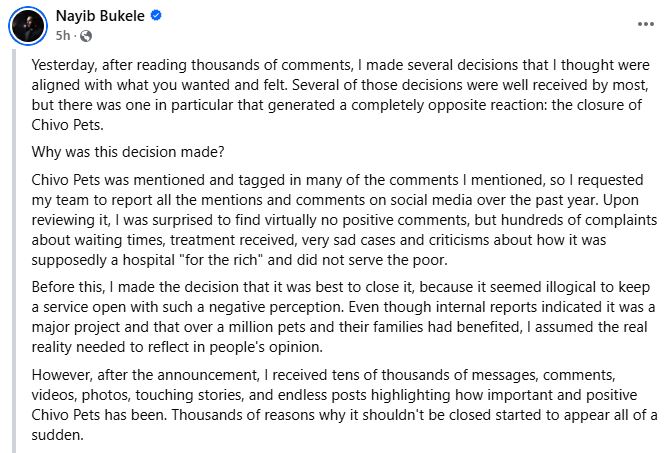This screenshot has height=453, width=665.
Task: Click the globe public audience icon
Action: click(x=86, y=36)
